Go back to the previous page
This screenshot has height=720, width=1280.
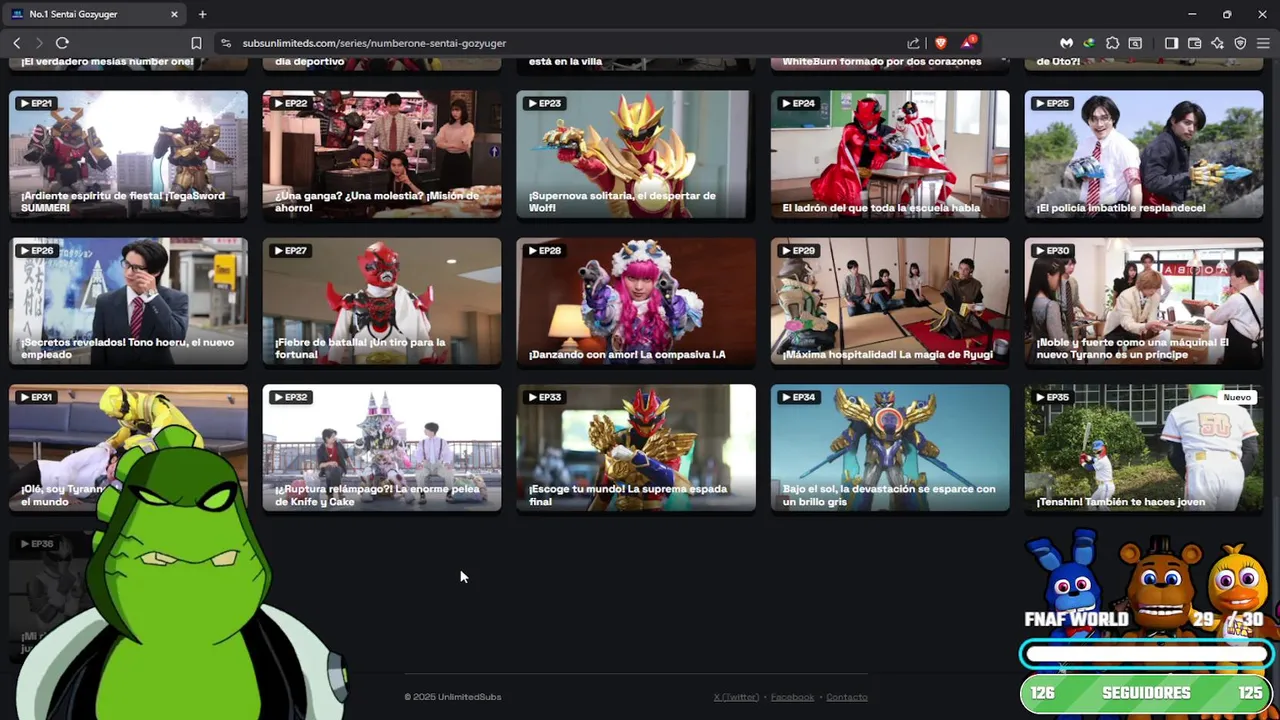(16, 43)
